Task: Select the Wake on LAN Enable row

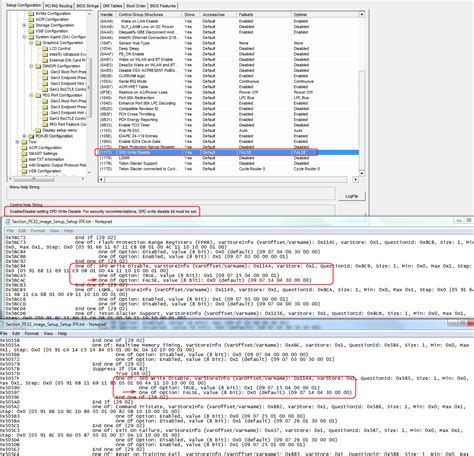Action: 229,21
